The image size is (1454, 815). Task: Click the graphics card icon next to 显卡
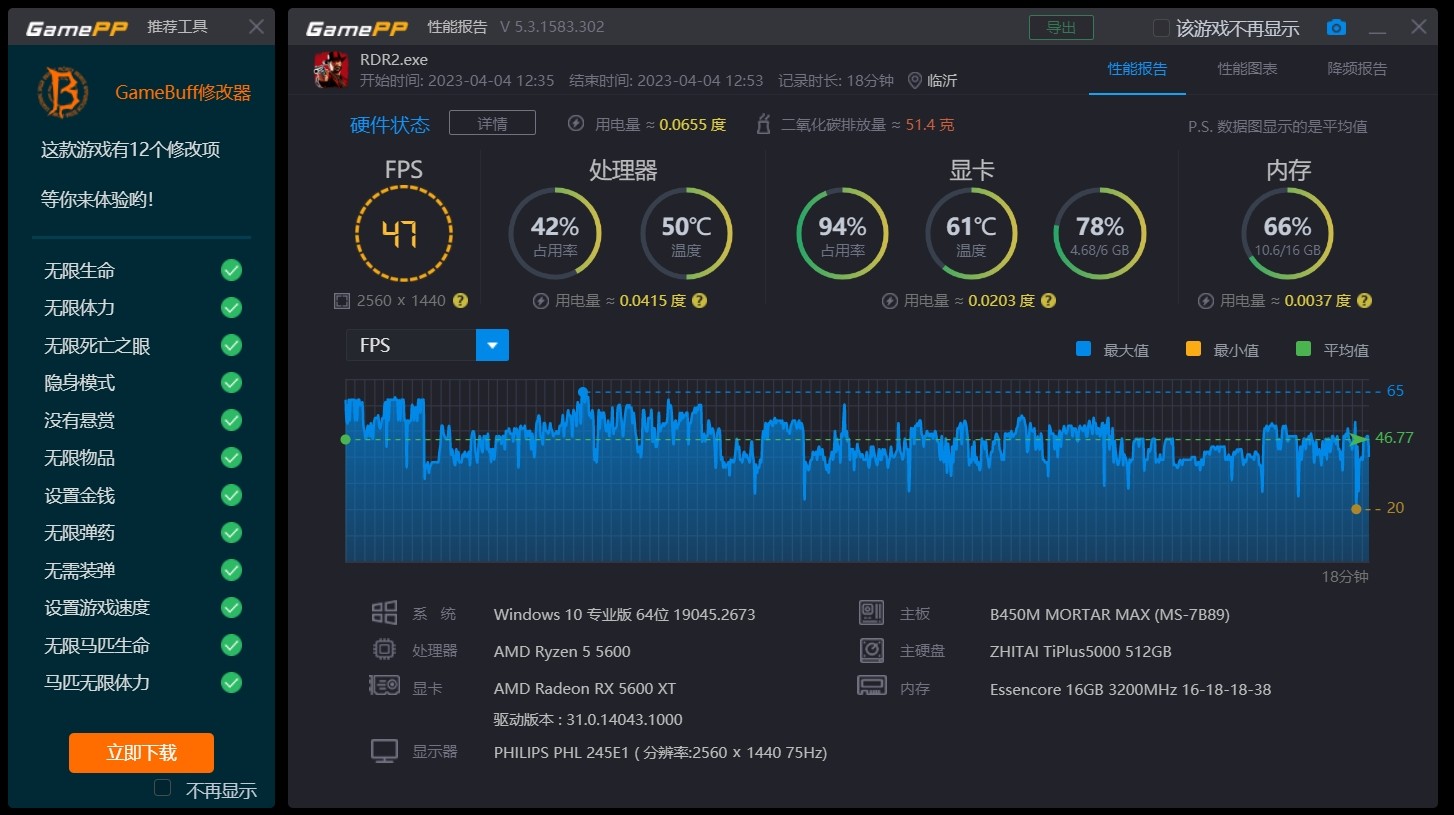coord(384,687)
